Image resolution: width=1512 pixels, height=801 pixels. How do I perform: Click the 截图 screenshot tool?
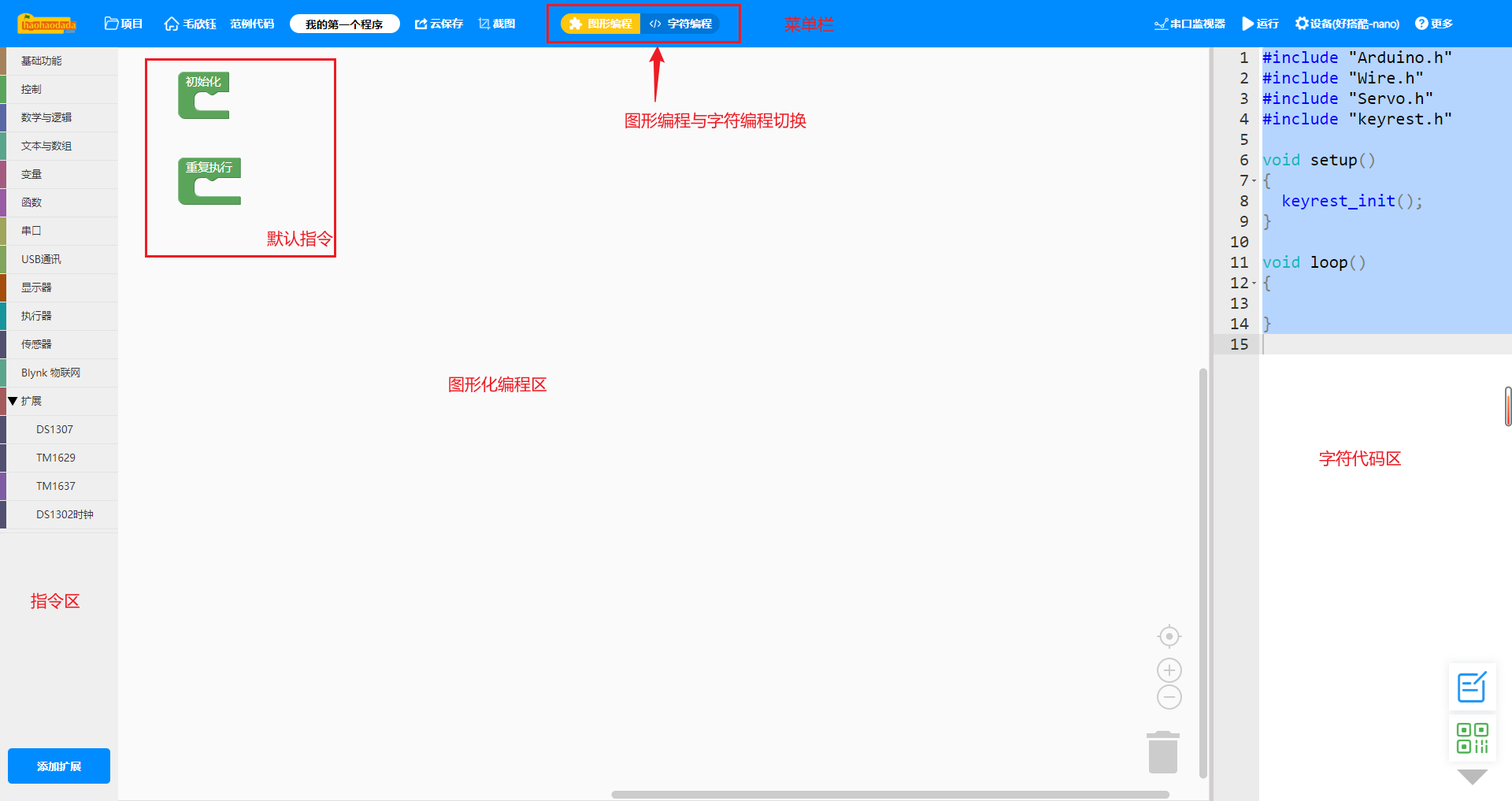coord(497,24)
